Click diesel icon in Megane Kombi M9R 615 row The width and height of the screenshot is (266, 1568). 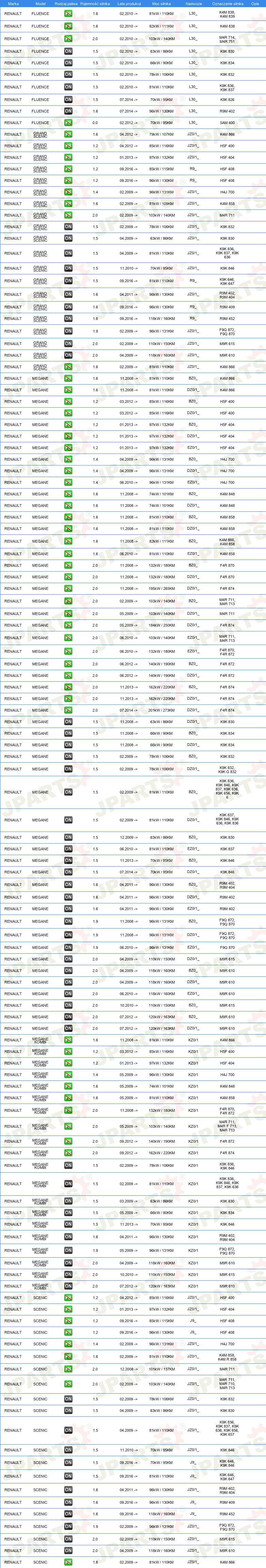point(68,1275)
